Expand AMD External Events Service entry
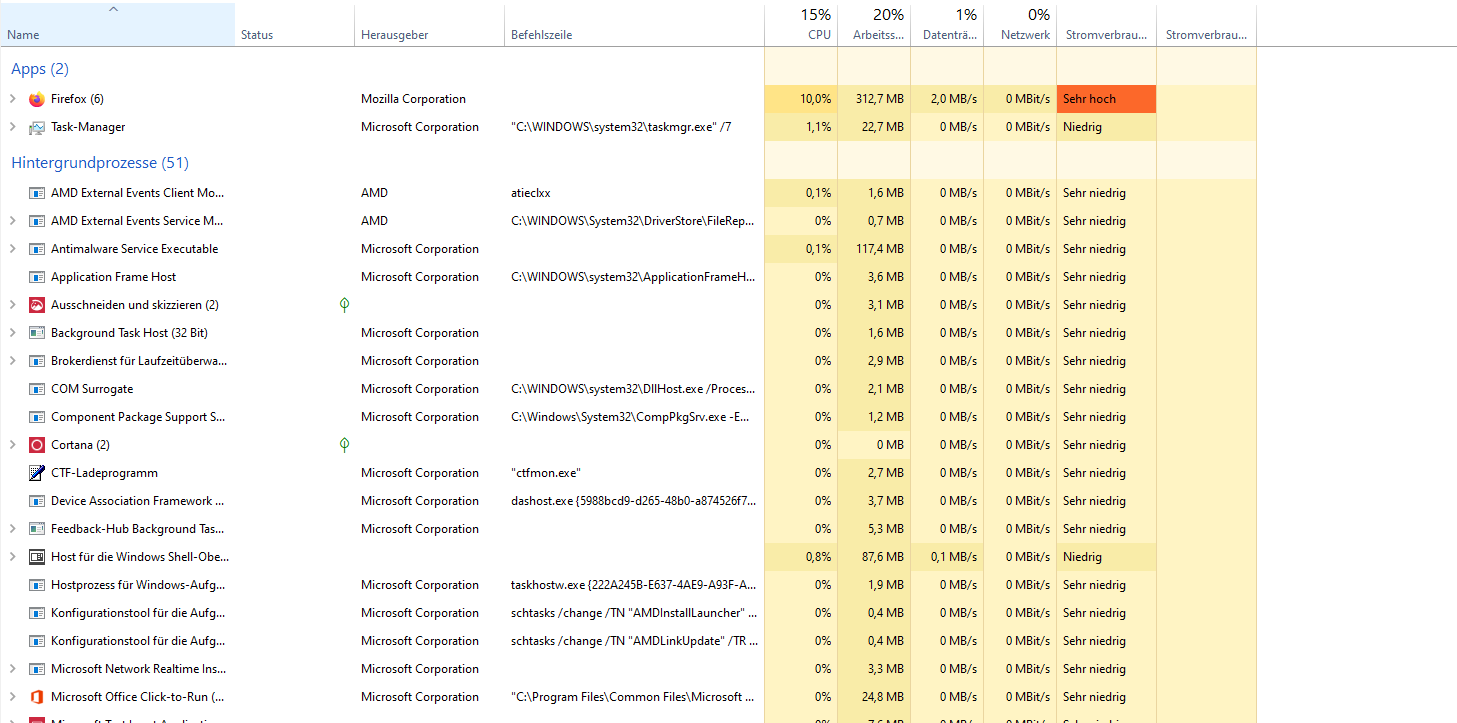The height and width of the screenshot is (723, 1457). pos(13,221)
